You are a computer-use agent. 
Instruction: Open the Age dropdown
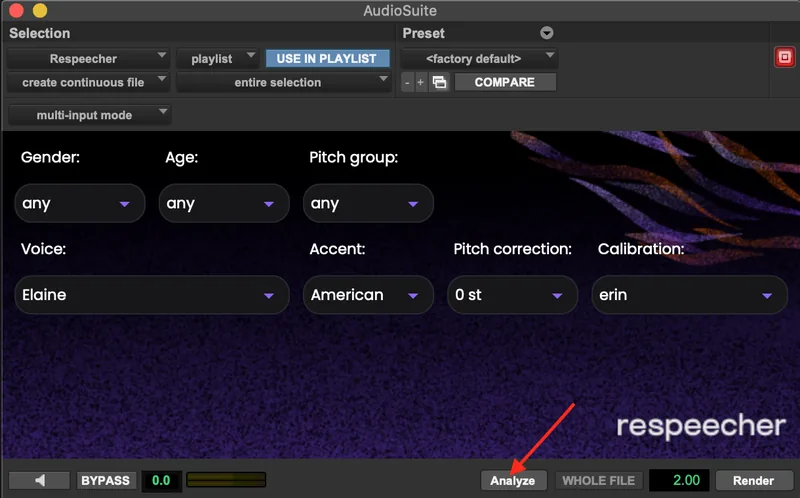tap(224, 203)
